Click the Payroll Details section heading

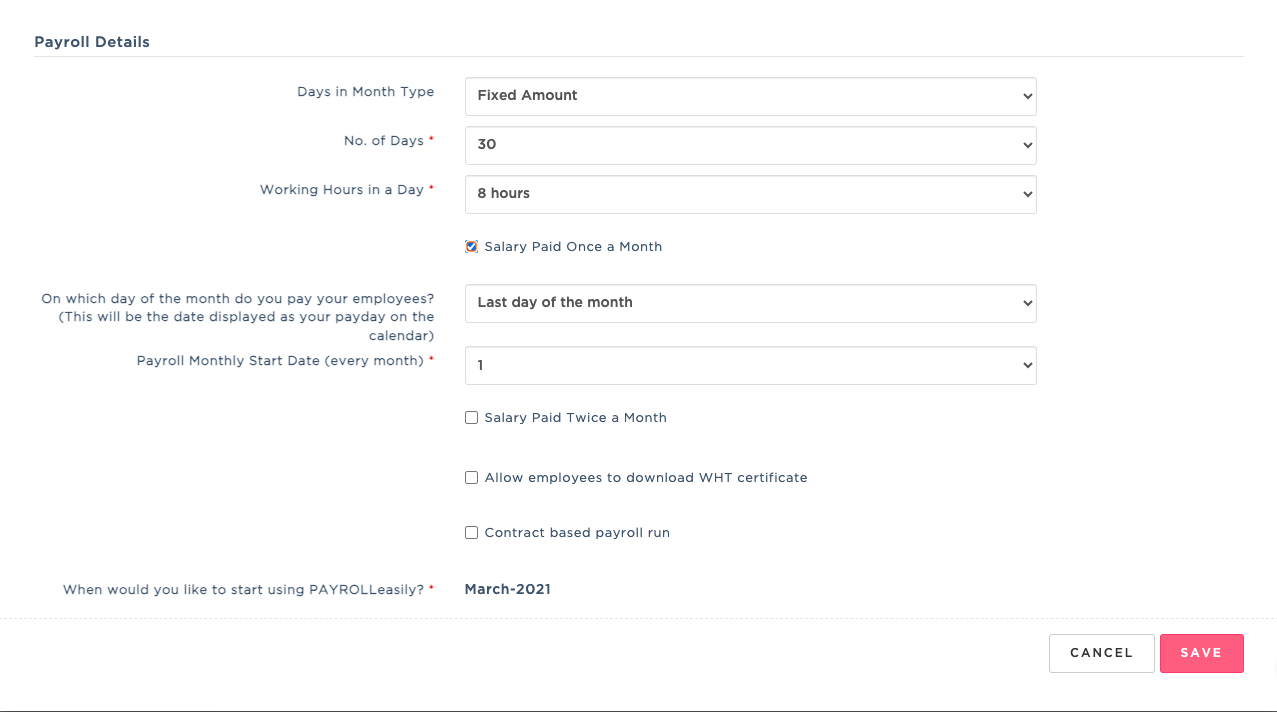92,42
